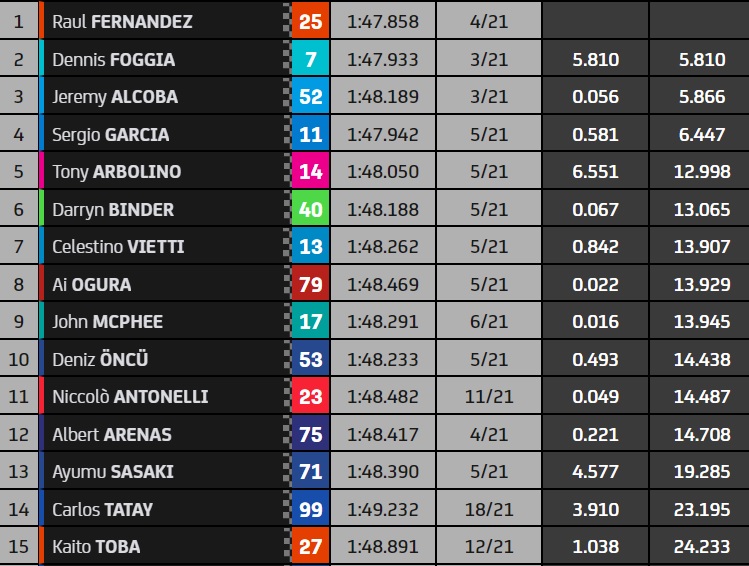Viewport: 749px width, 566px height.
Task: Click the 24.233 total gap value
Action: click(x=702, y=546)
